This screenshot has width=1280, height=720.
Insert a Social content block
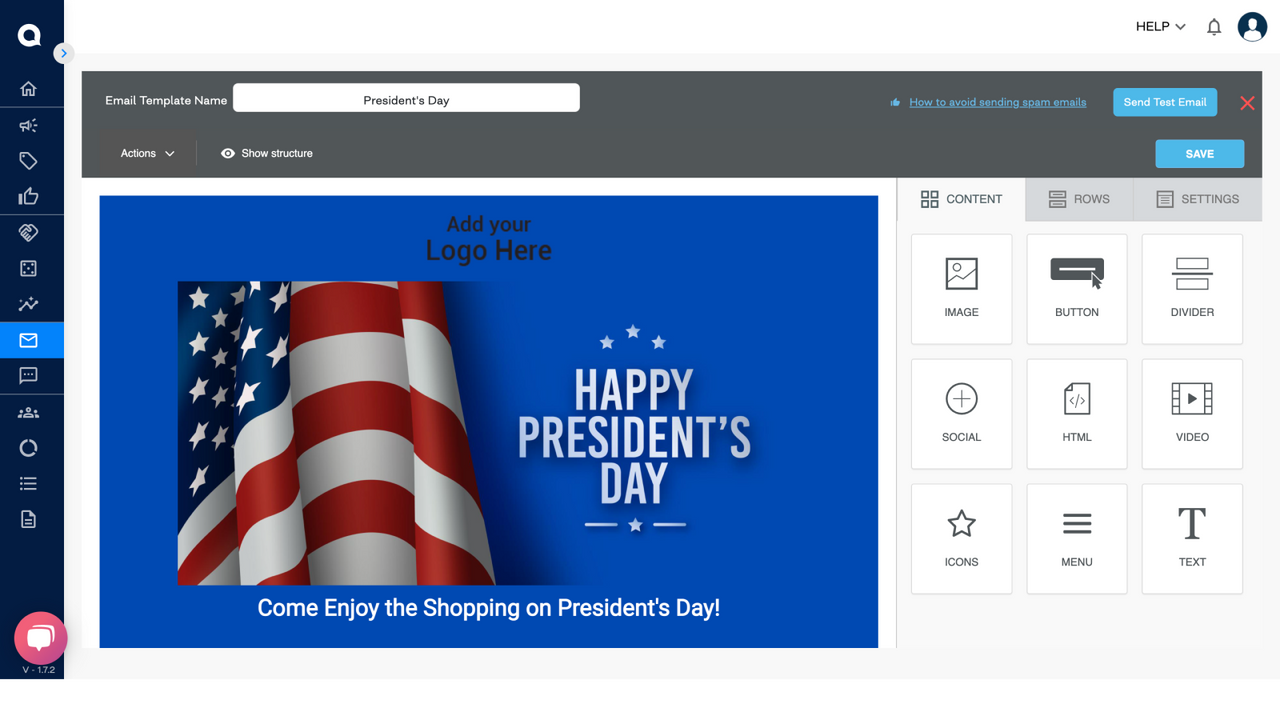961,414
